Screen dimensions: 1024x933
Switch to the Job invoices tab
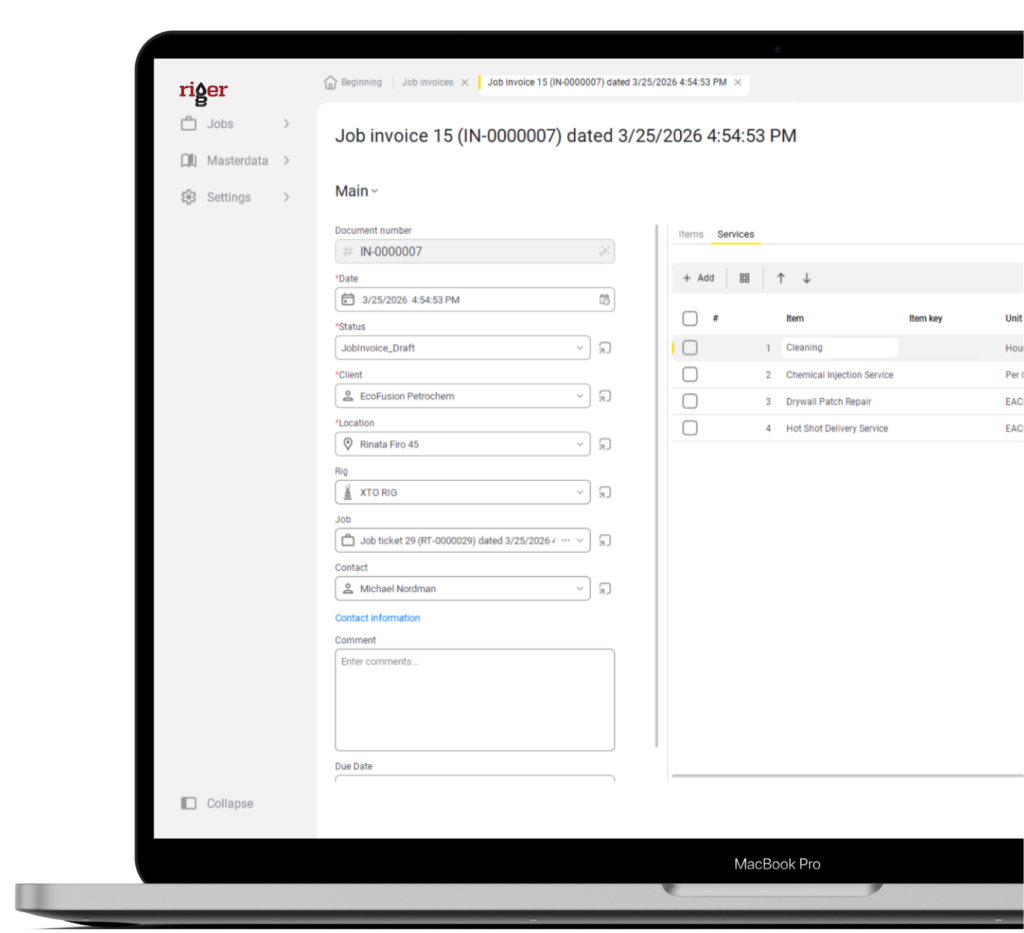(427, 82)
